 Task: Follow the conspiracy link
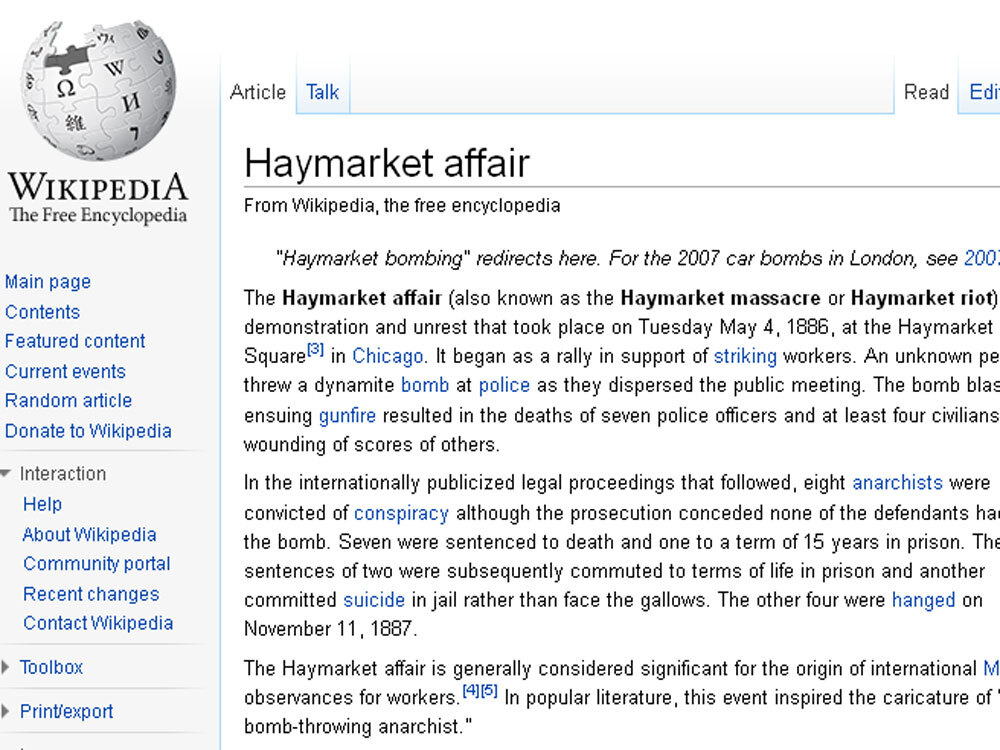[401, 513]
